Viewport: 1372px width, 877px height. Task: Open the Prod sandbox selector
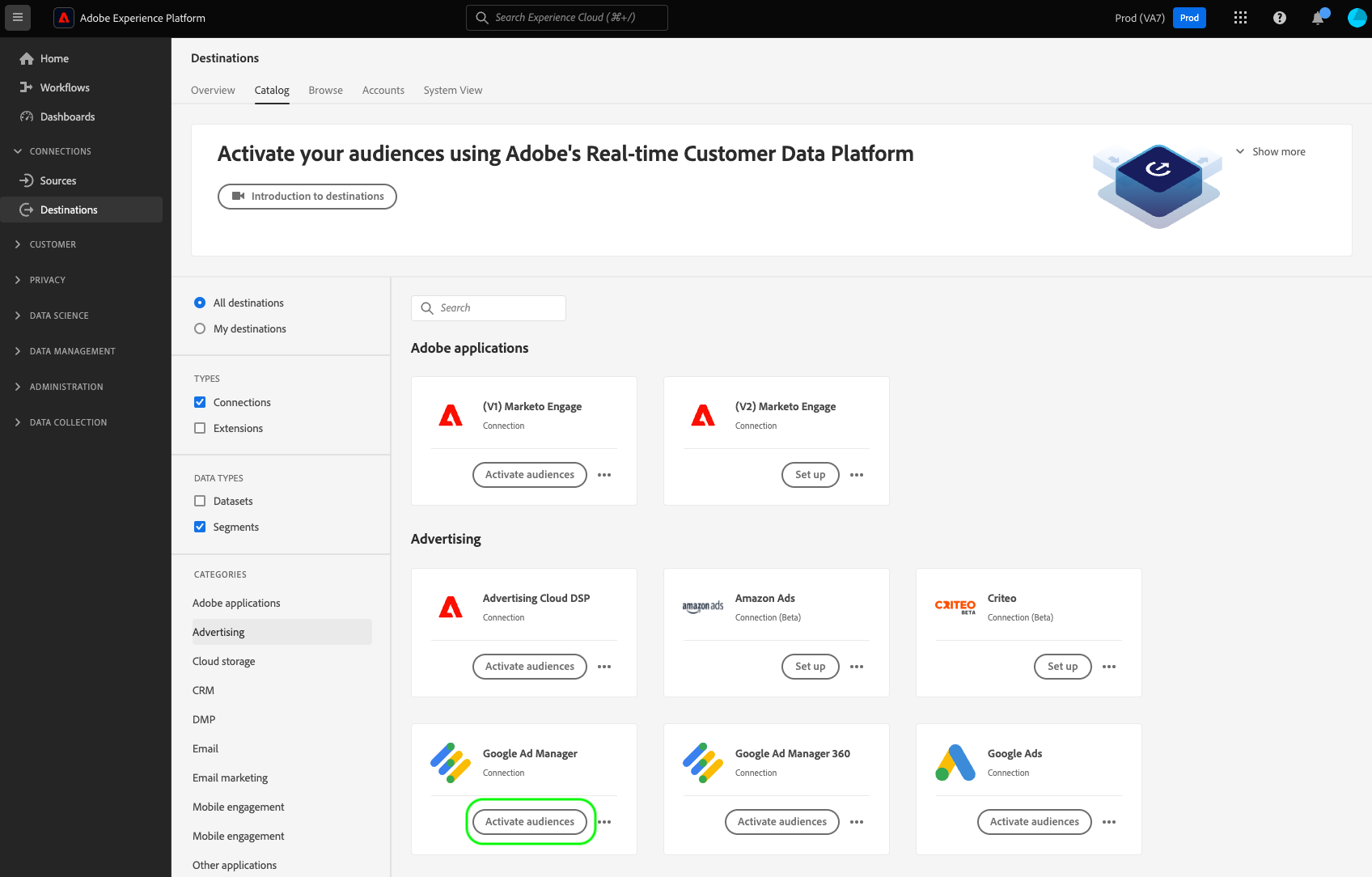1189,18
